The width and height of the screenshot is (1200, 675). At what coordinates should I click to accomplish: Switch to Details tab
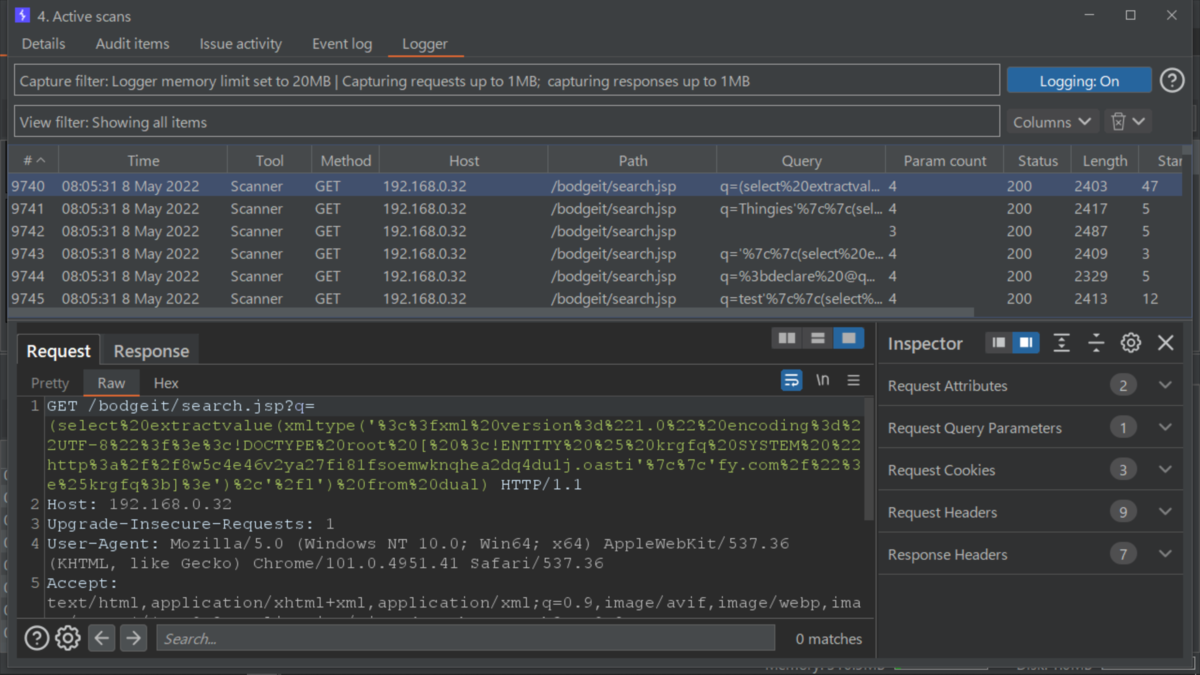(43, 44)
